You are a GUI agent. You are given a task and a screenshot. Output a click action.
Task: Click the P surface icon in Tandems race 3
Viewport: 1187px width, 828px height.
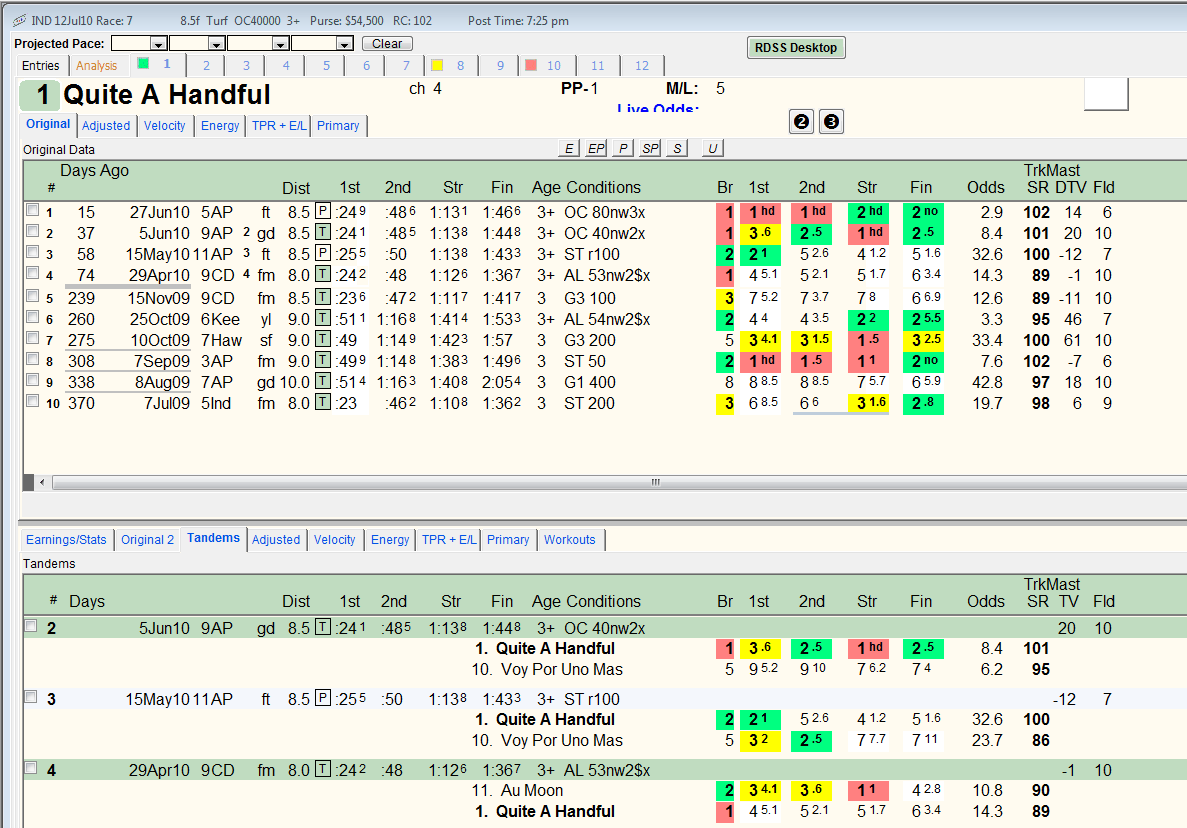(x=322, y=698)
